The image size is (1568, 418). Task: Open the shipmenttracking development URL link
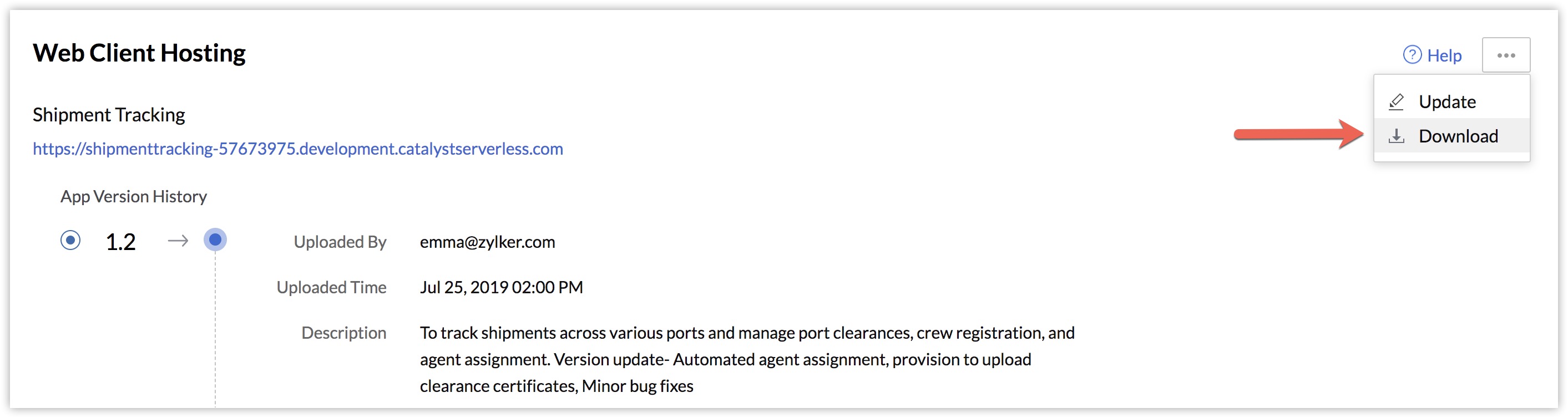[x=297, y=149]
